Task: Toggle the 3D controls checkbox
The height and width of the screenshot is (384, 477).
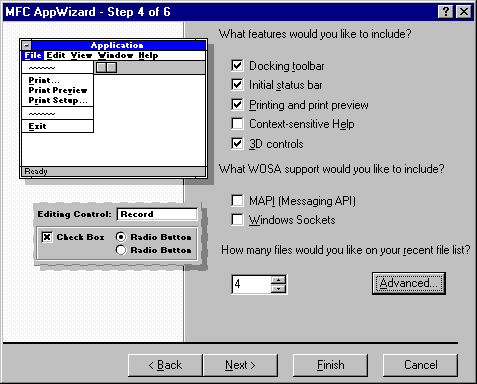Action: pyautogui.click(x=237, y=144)
